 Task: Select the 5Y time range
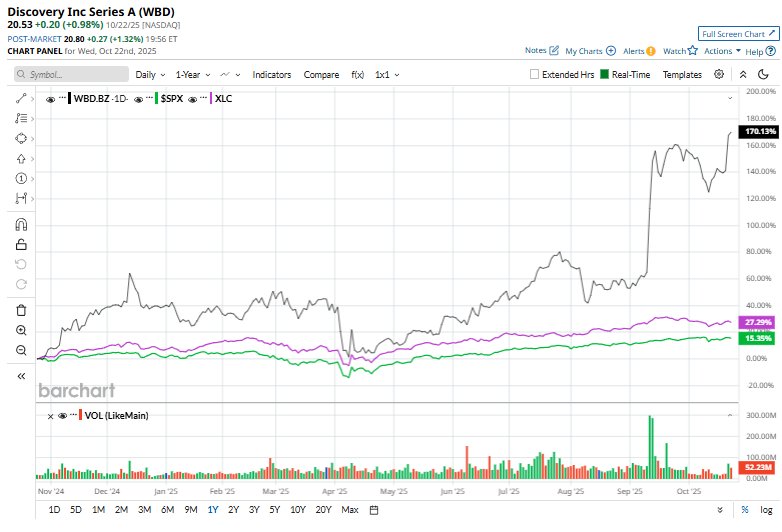[275, 510]
